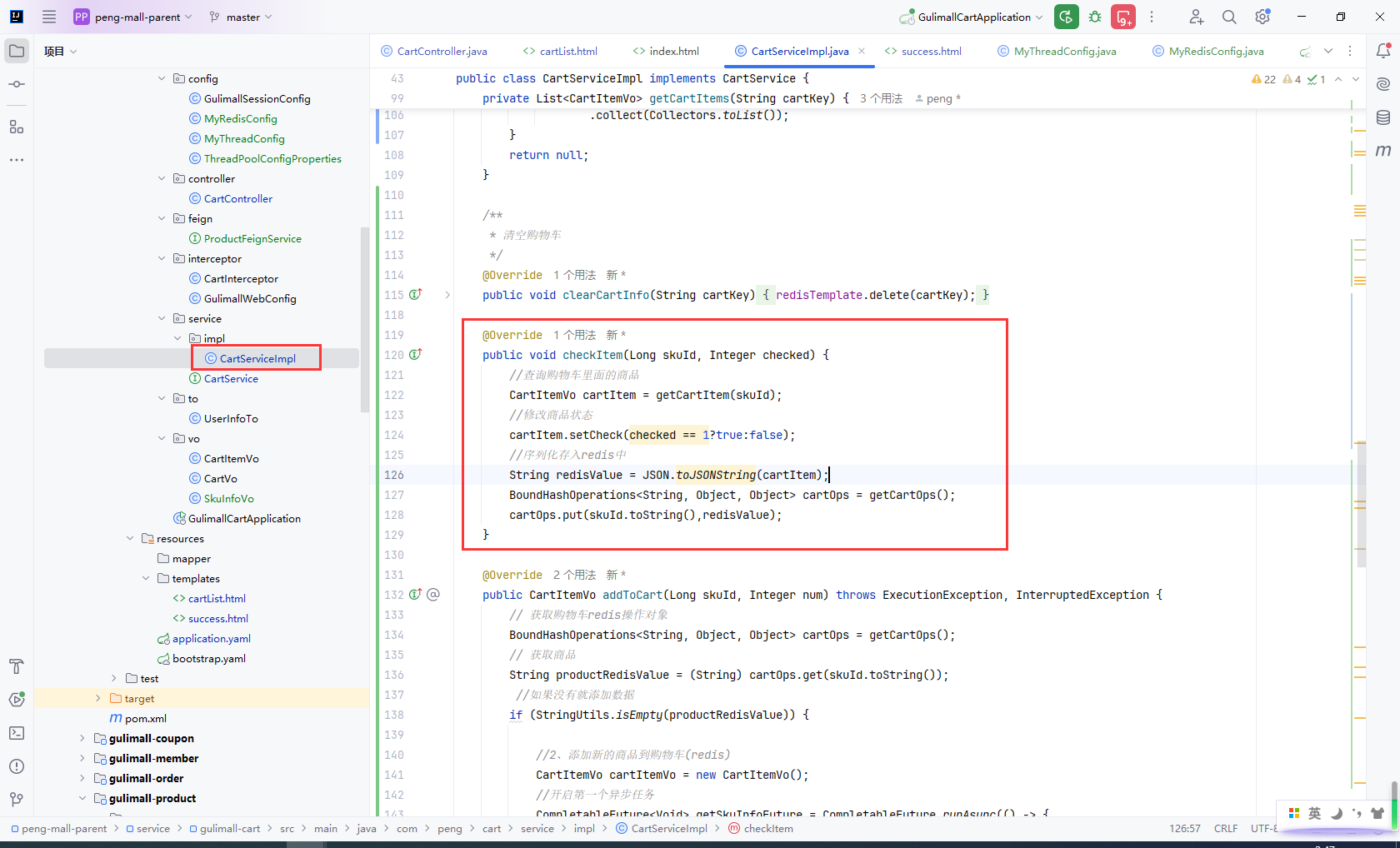1400x848 pixels.
Task: Open the main hamburger menu
Action: (x=49, y=17)
